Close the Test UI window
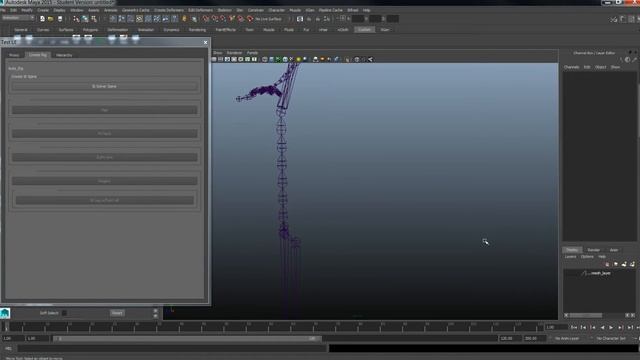The width and height of the screenshot is (640, 360). coord(205,42)
